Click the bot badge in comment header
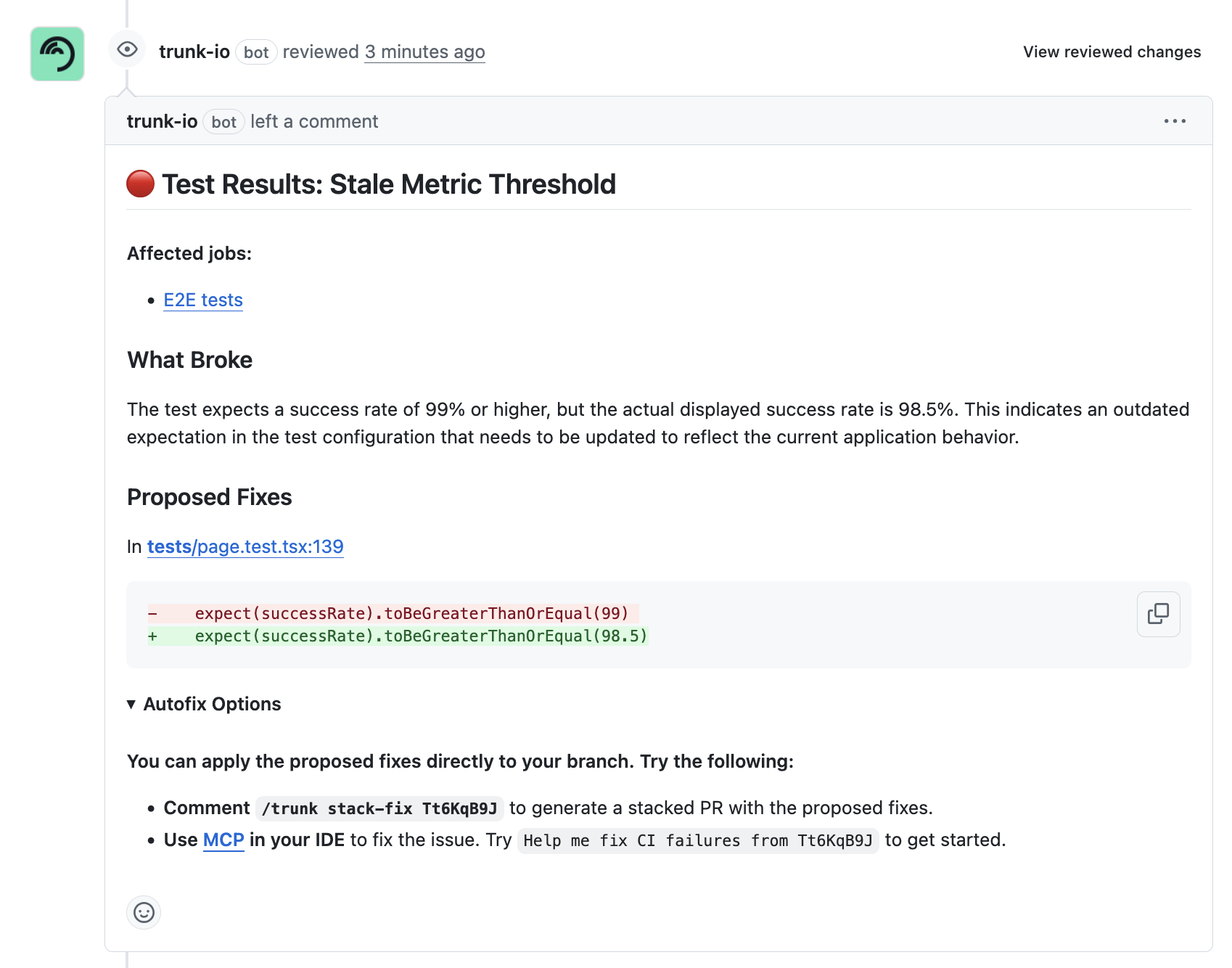 [223, 122]
